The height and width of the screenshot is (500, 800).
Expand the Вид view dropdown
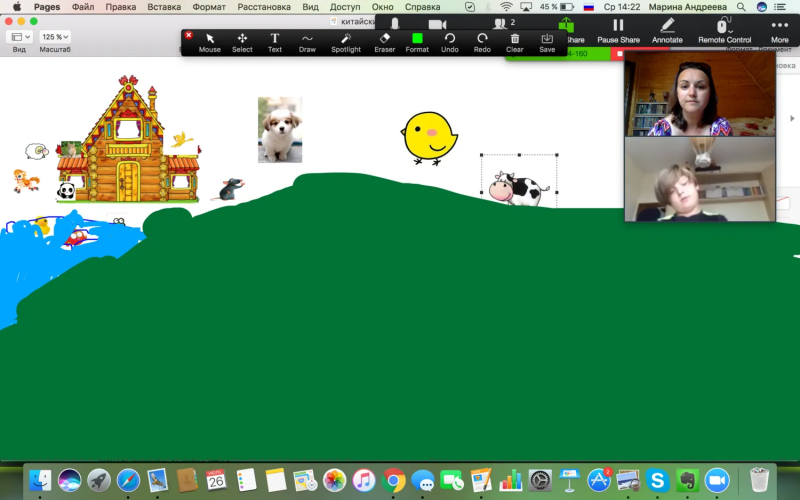pos(19,37)
